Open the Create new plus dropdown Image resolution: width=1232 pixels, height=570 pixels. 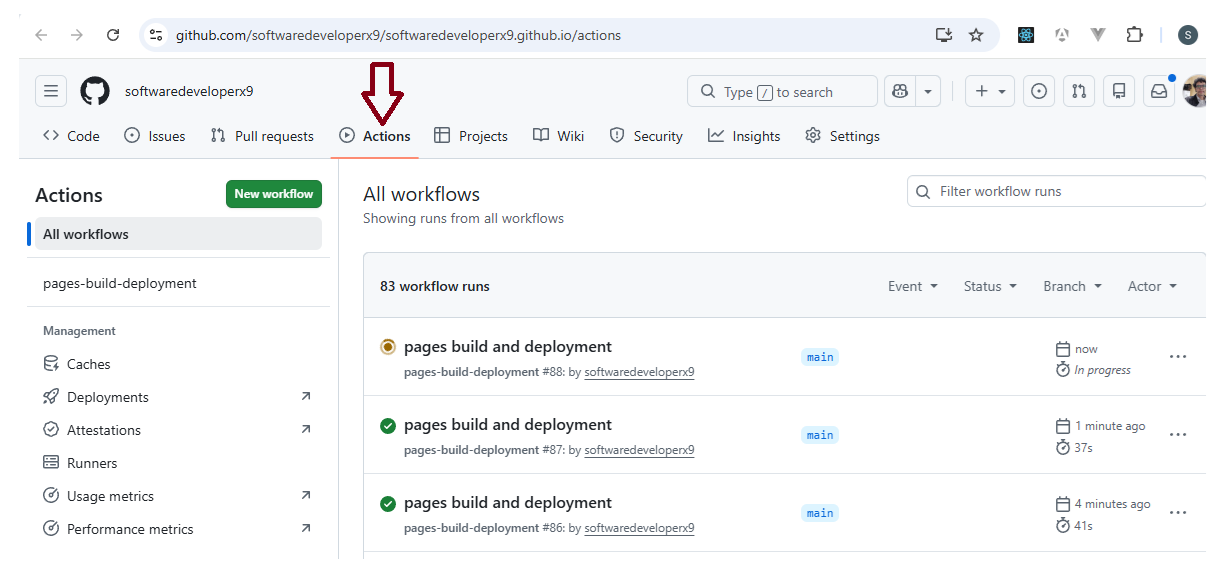pos(989,91)
